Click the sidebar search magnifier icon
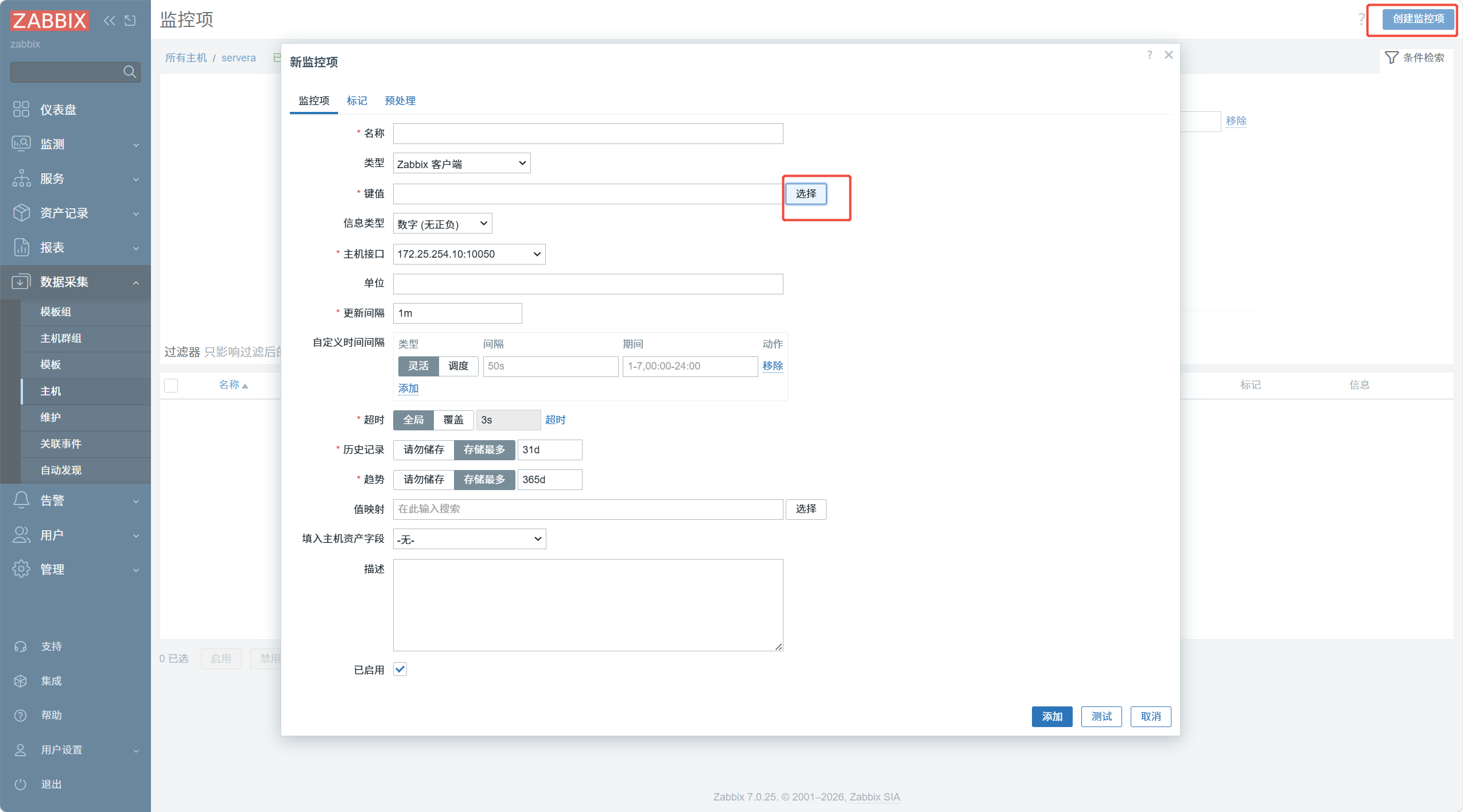The width and height of the screenshot is (1463, 812). point(130,72)
